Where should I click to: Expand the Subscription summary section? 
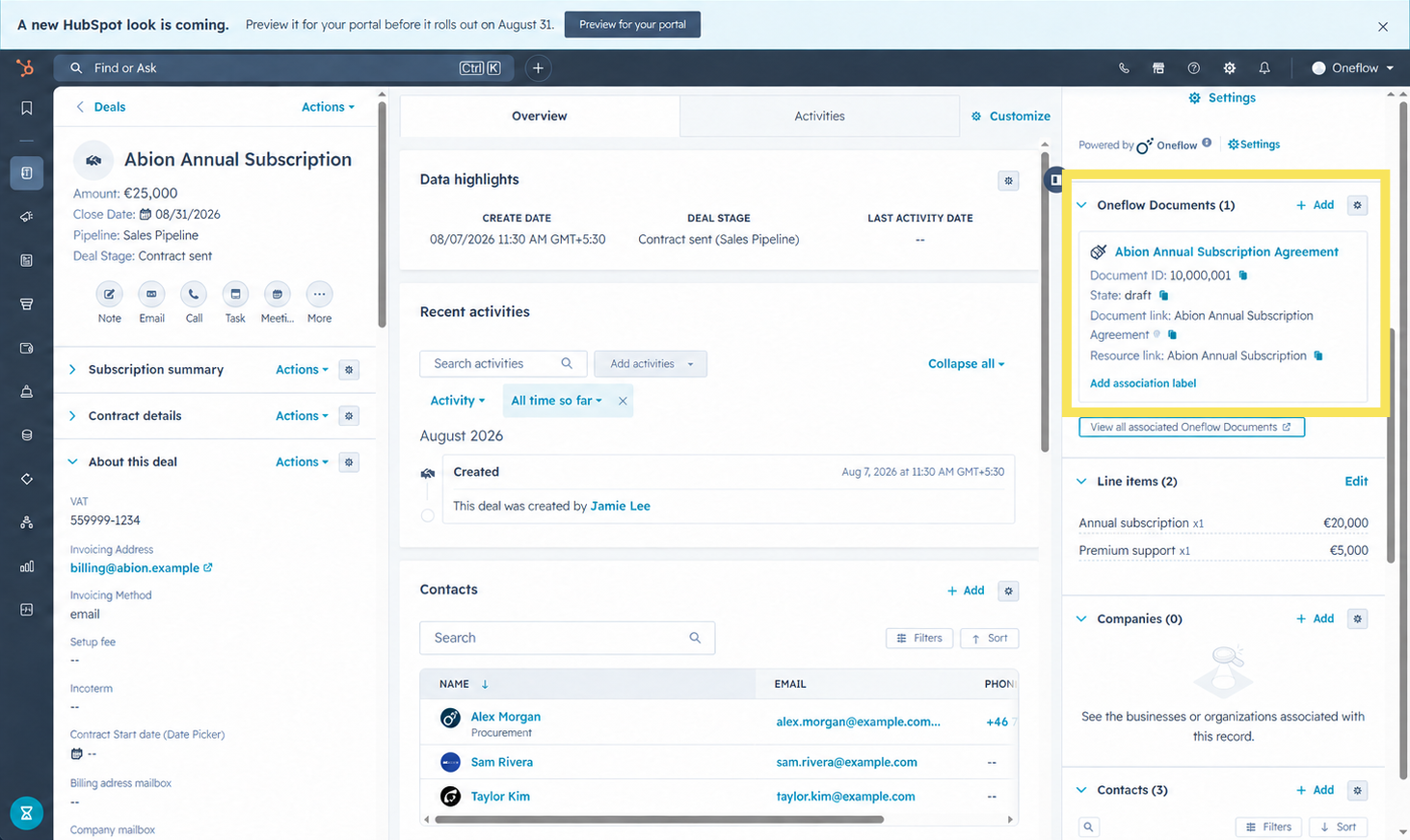pos(72,370)
